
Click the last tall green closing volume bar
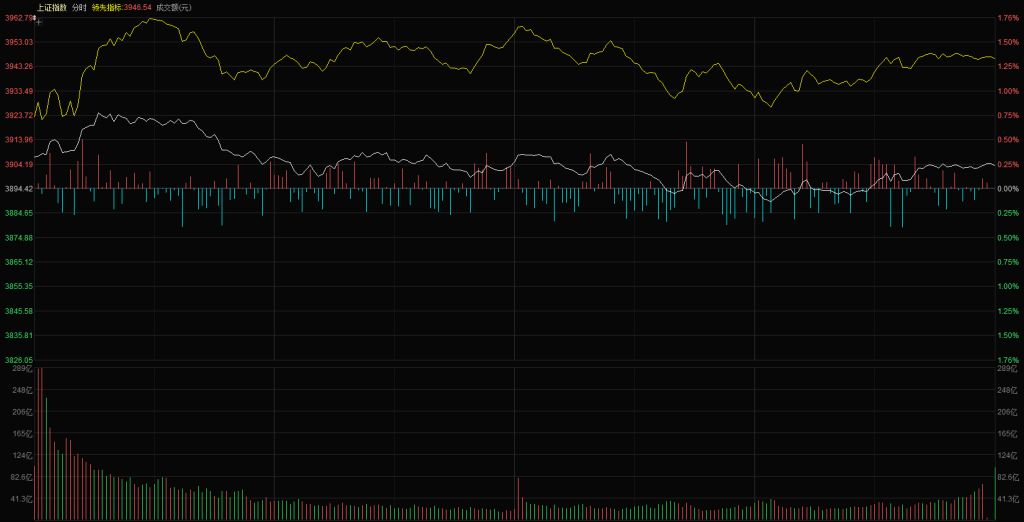(995, 493)
